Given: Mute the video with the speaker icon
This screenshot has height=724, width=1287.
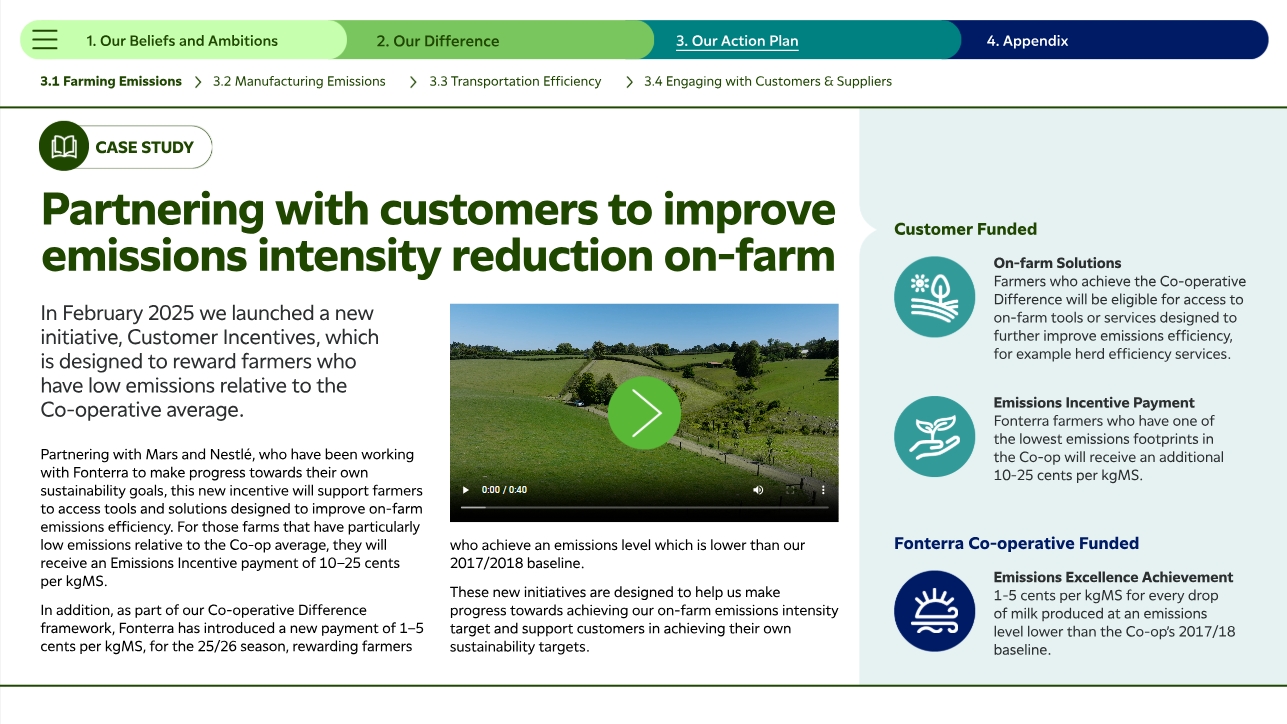Looking at the screenshot, I should [758, 490].
